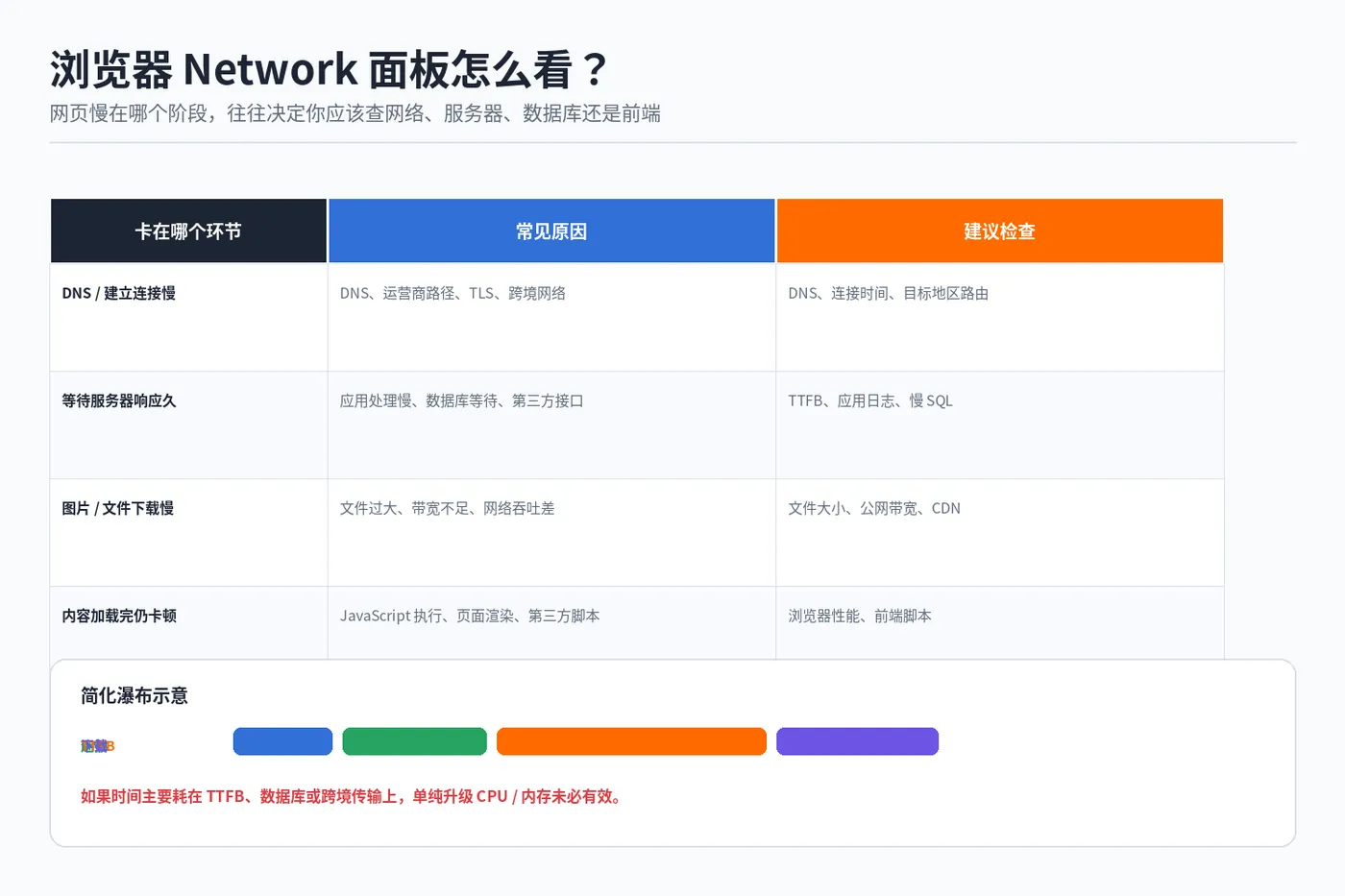Click the blue "常见原因" column header
This screenshot has width=1345, height=896.
(x=551, y=230)
